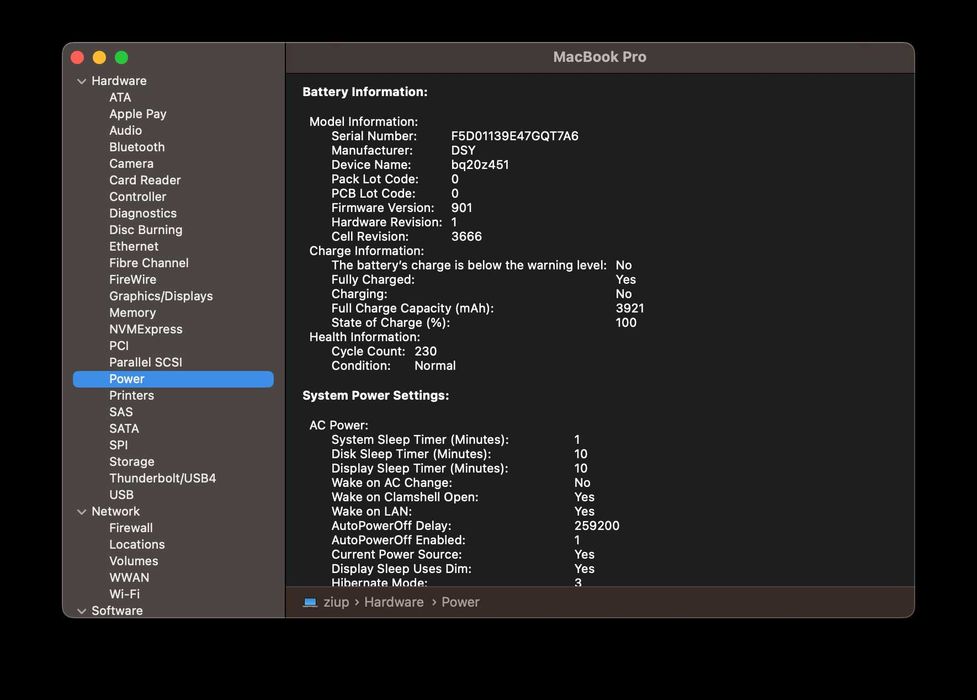Screen dimensions: 977x700
Task: Open WWAN entry
Action: (x=129, y=577)
